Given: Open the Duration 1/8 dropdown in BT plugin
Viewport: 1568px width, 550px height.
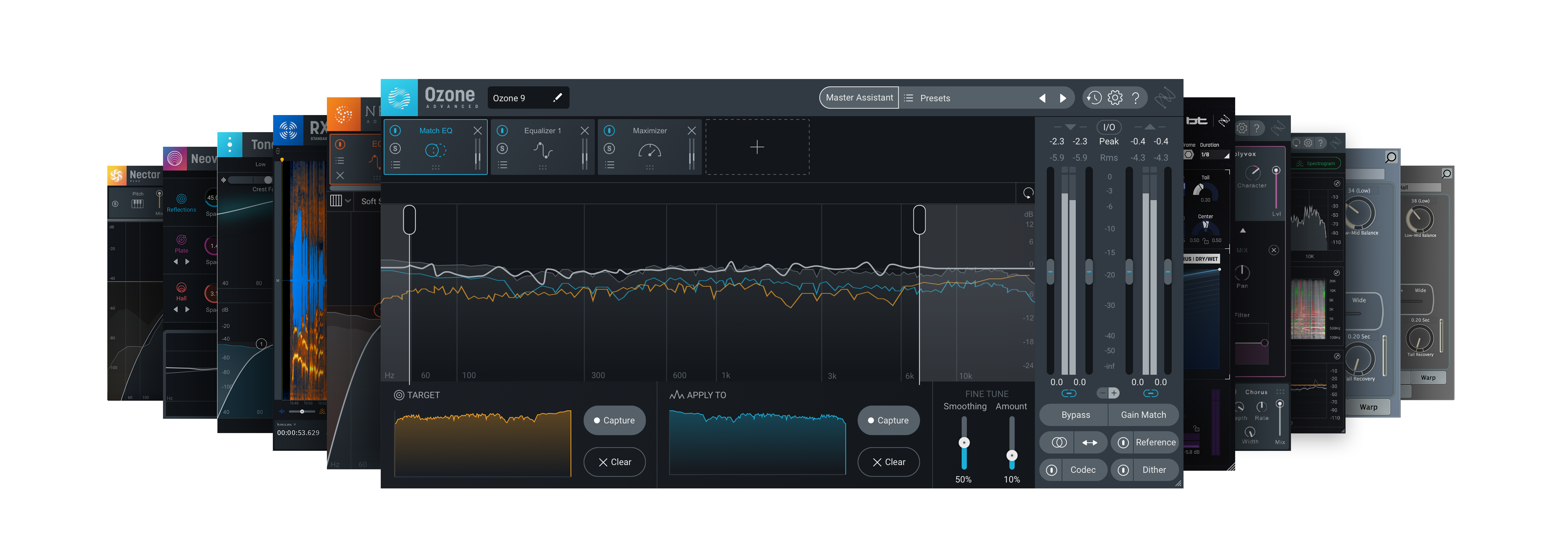Looking at the screenshot, I should pos(1215,155).
